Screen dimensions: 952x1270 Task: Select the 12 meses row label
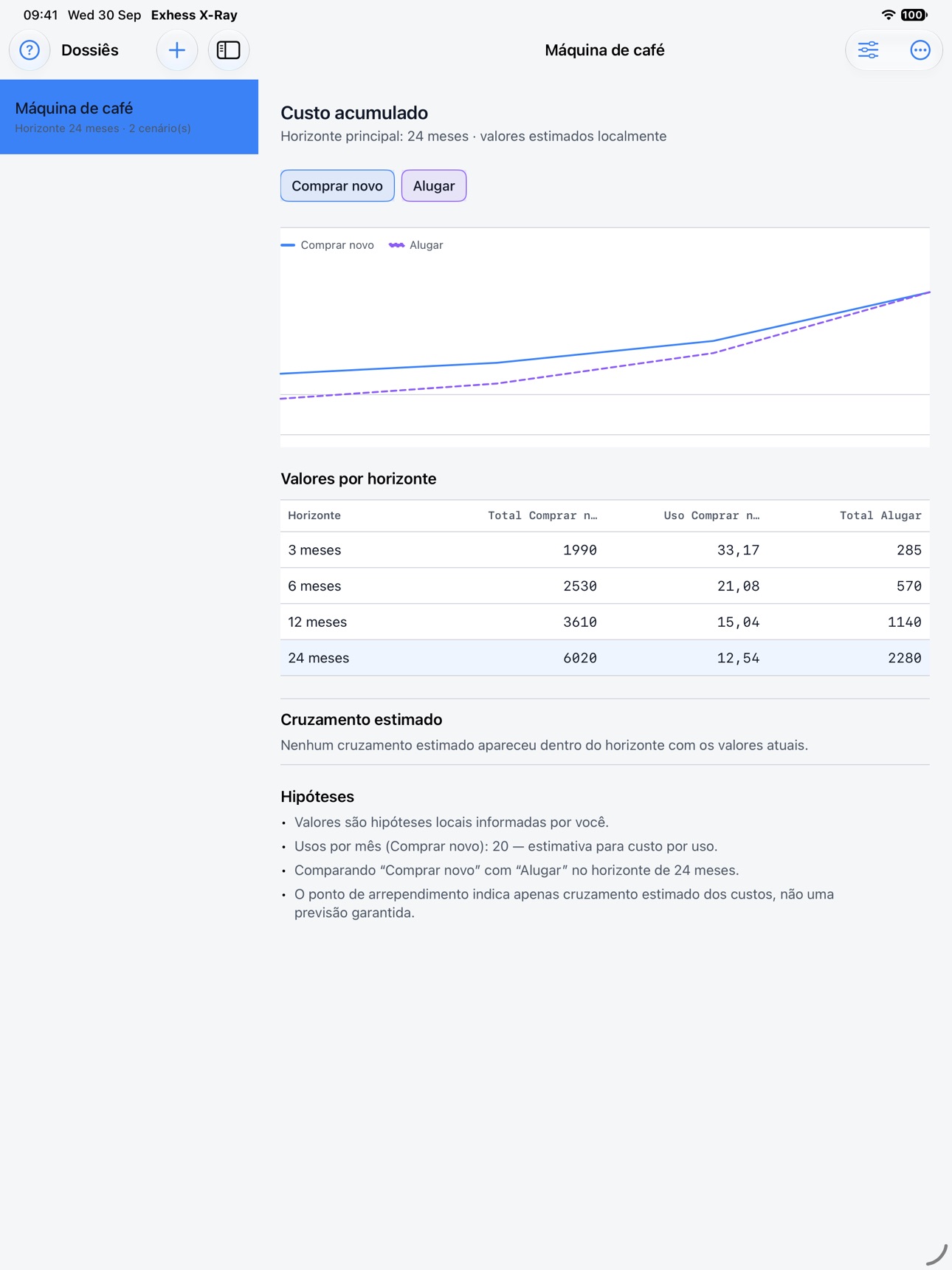click(317, 622)
